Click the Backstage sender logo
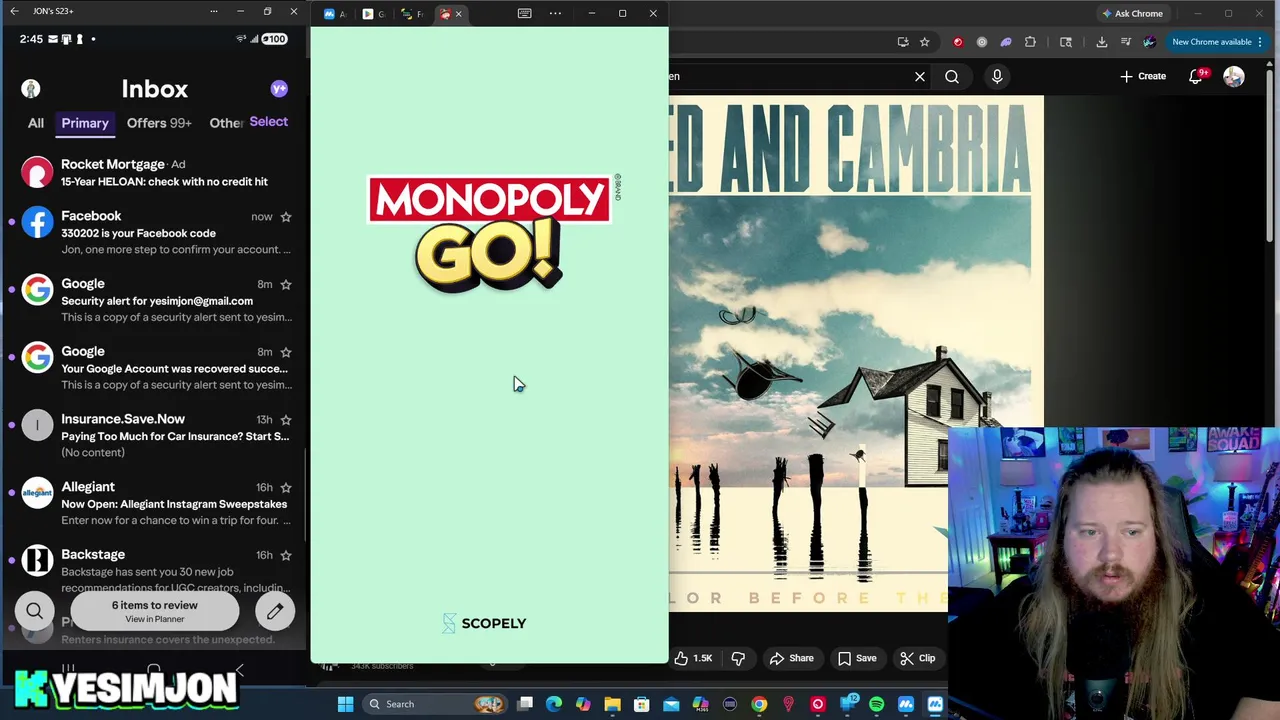Viewport: 1280px width, 720px height. point(37,561)
